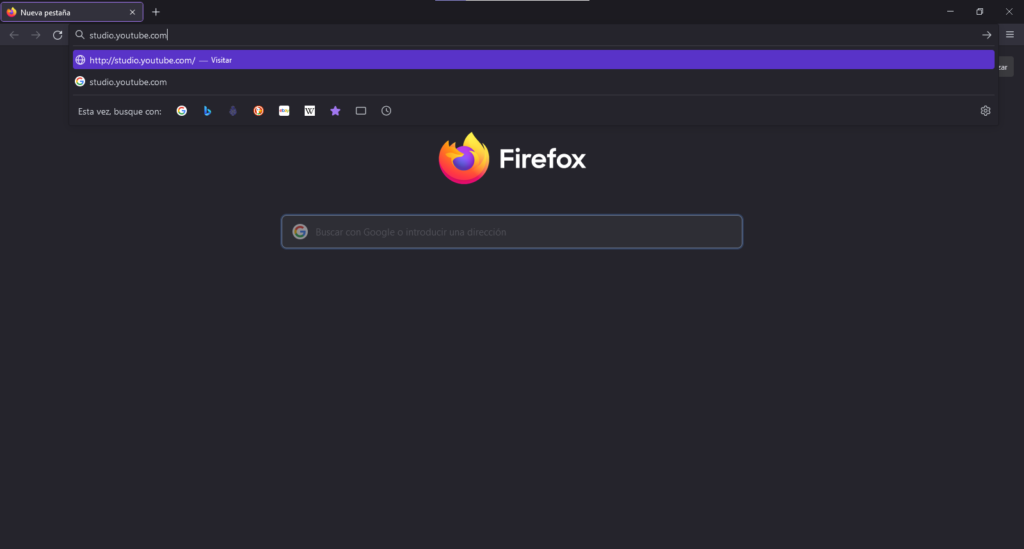Visit http://studio.youtube.com/ suggestion

click(x=534, y=60)
